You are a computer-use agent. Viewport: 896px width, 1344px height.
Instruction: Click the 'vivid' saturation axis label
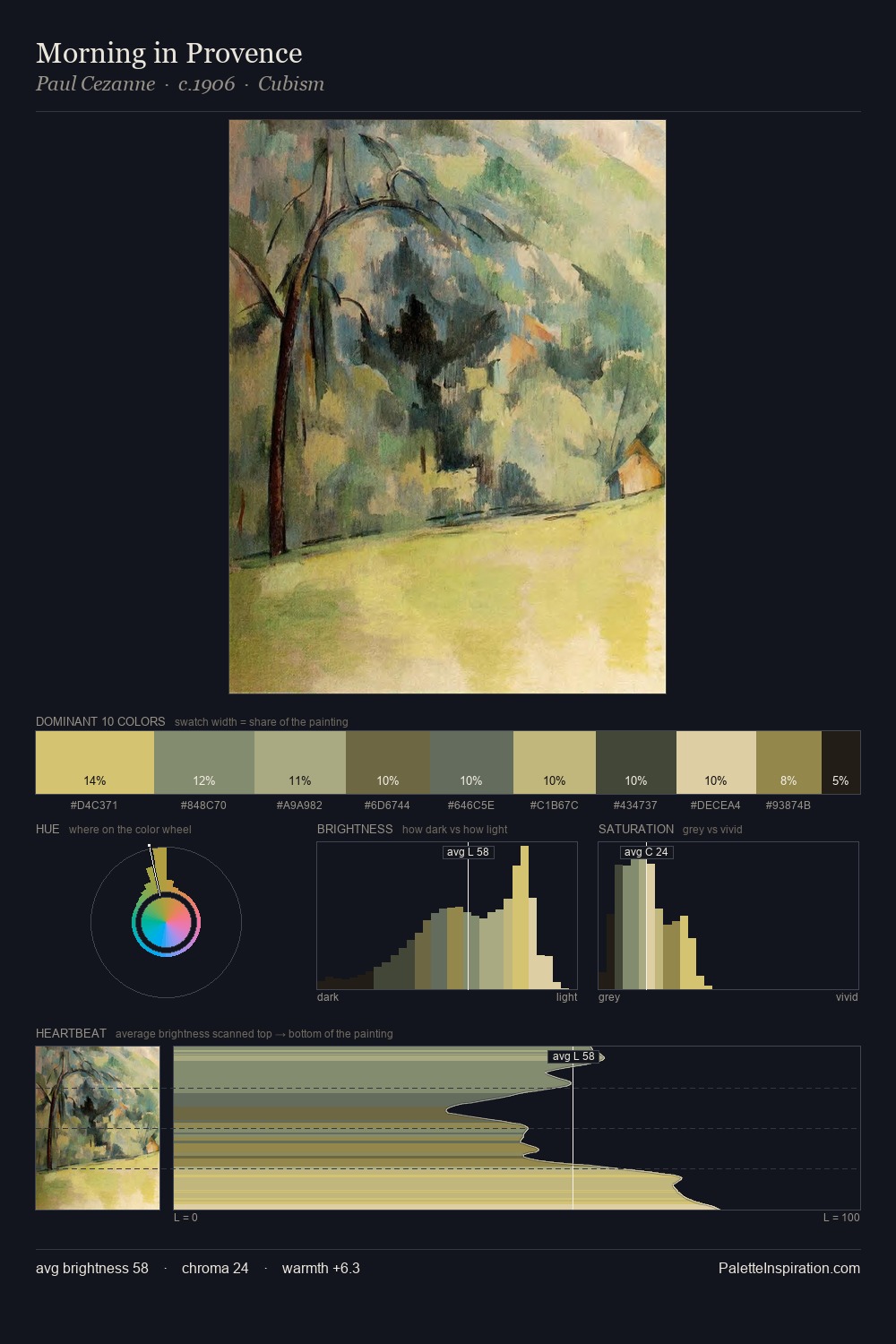(x=847, y=997)
